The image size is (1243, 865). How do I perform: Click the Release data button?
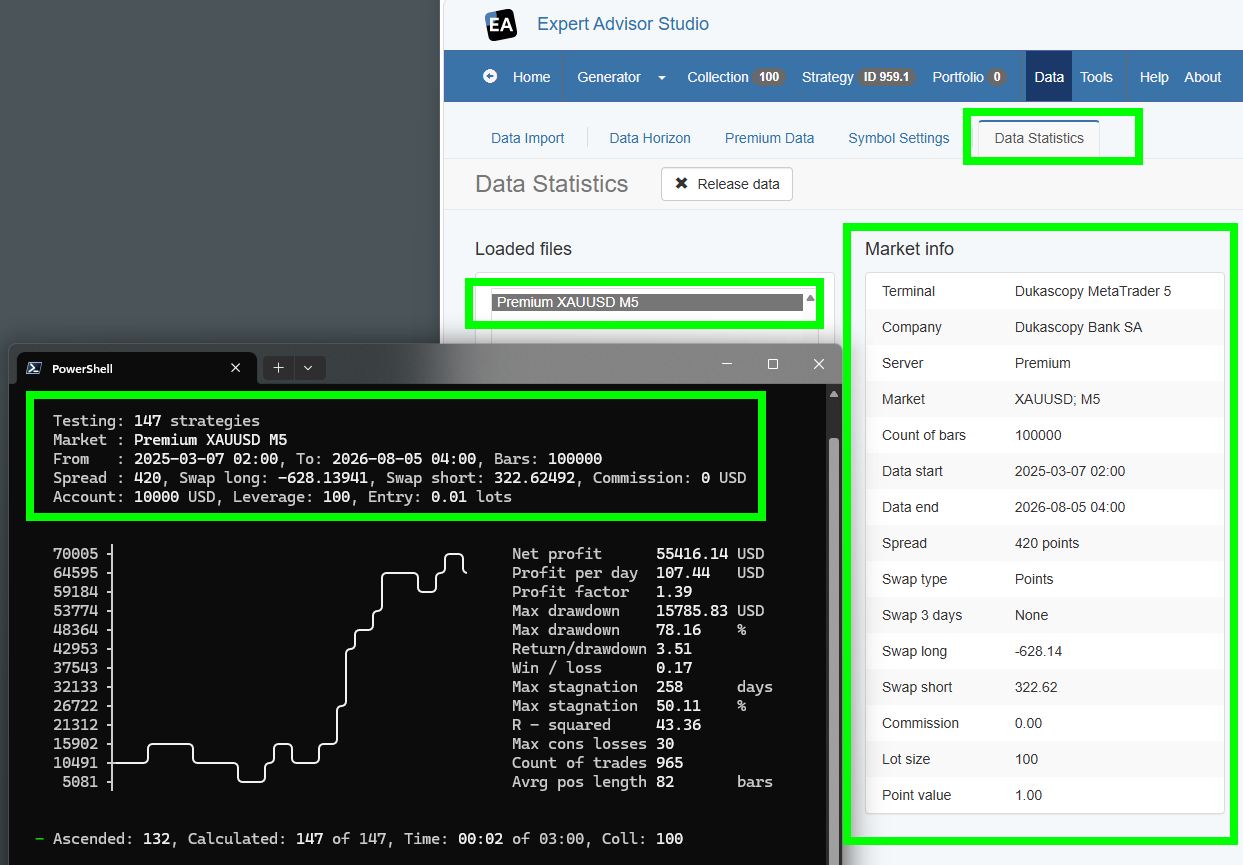727,184
